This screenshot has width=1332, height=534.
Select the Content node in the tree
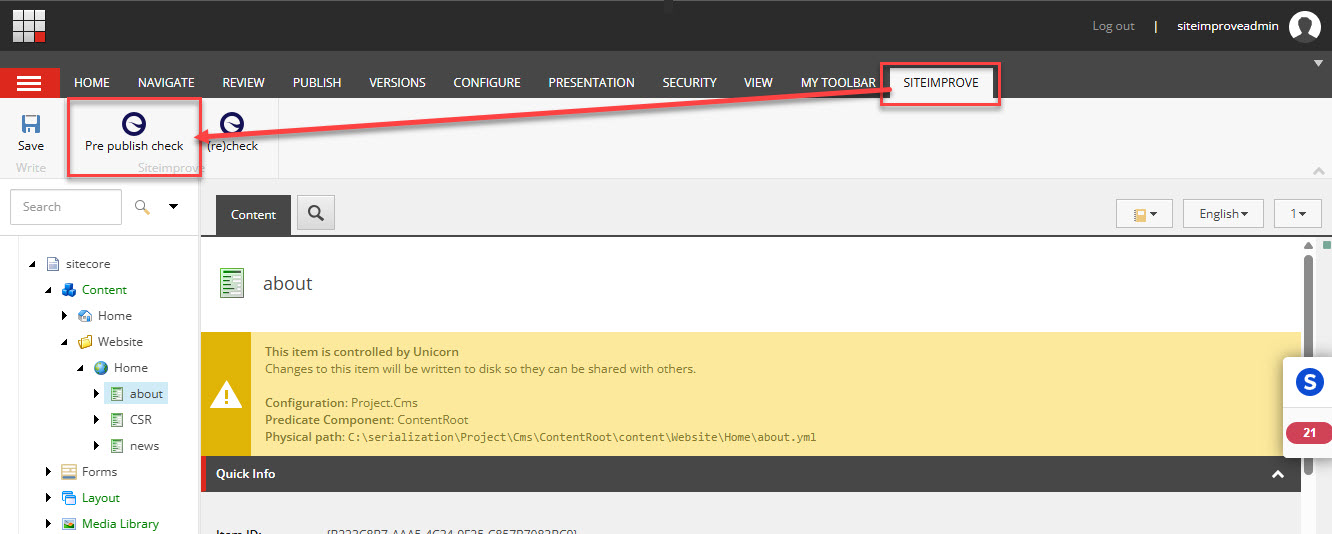[104, 290]
